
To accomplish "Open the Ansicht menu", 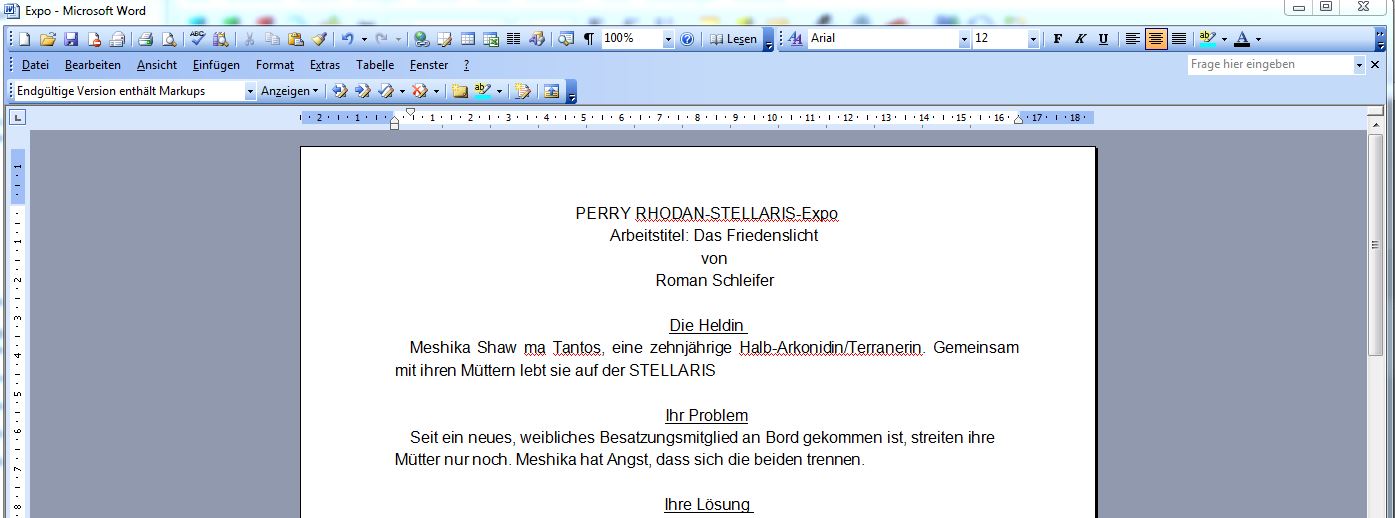I will click(x=157, y=65).
